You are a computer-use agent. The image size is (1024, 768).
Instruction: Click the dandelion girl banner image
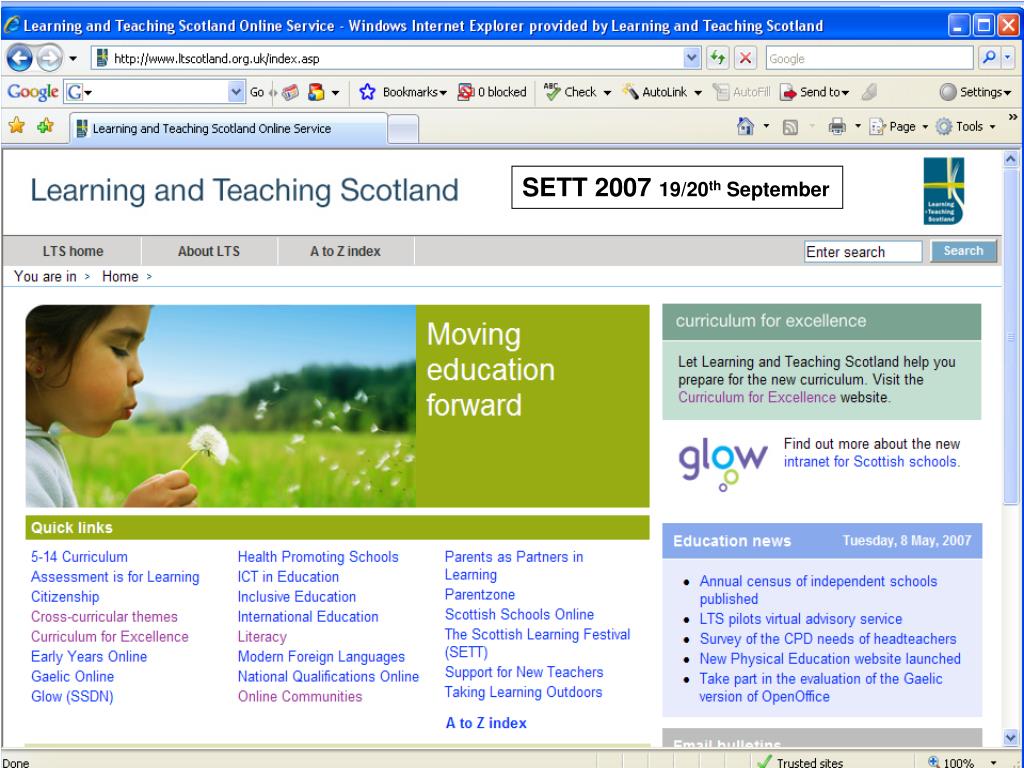click(221, 406)
